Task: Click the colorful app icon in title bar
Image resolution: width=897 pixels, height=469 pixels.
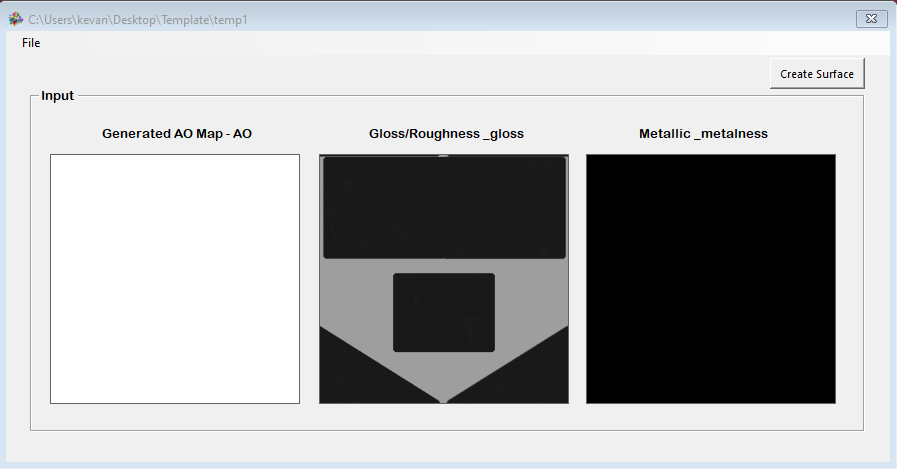Action: pos(15,19)
